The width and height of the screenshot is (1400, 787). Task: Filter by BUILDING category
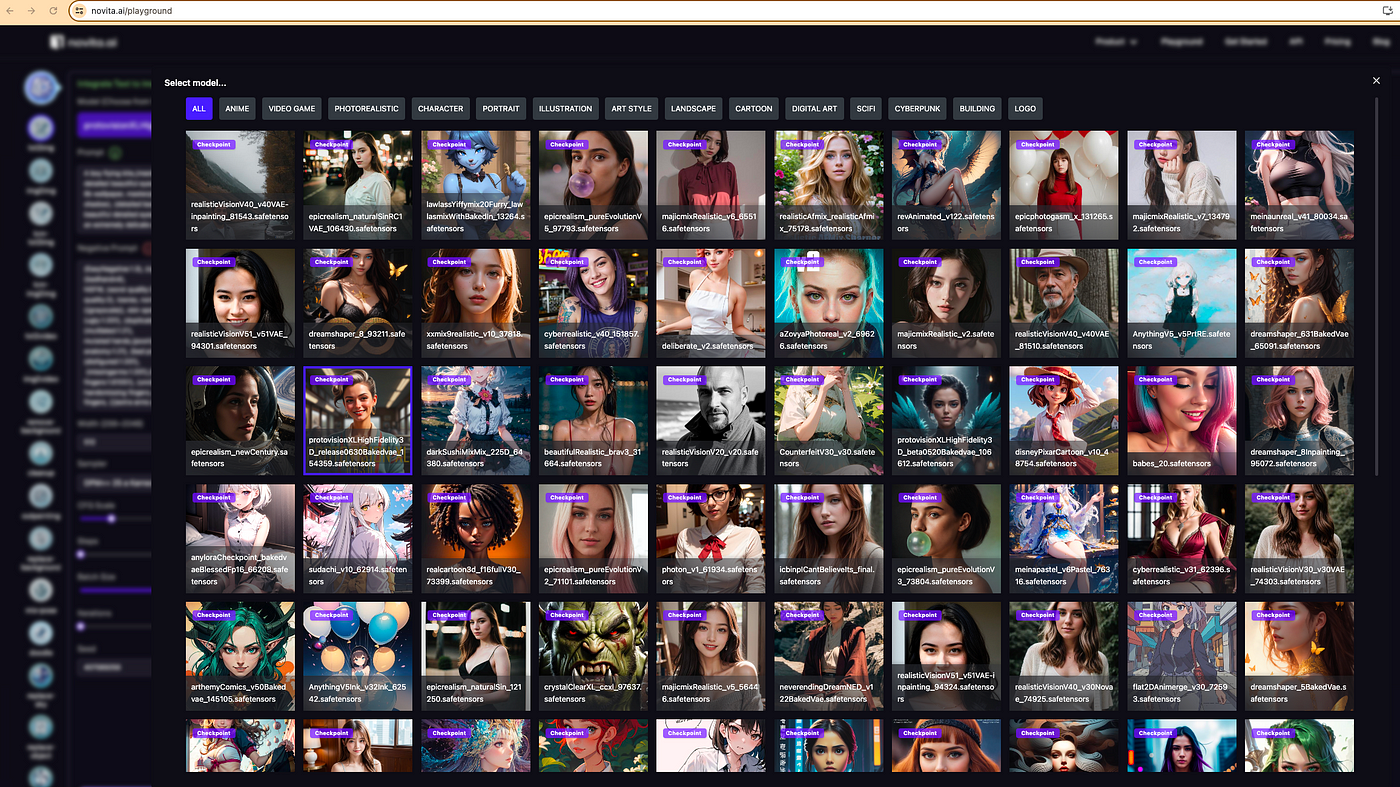[977, 109]
